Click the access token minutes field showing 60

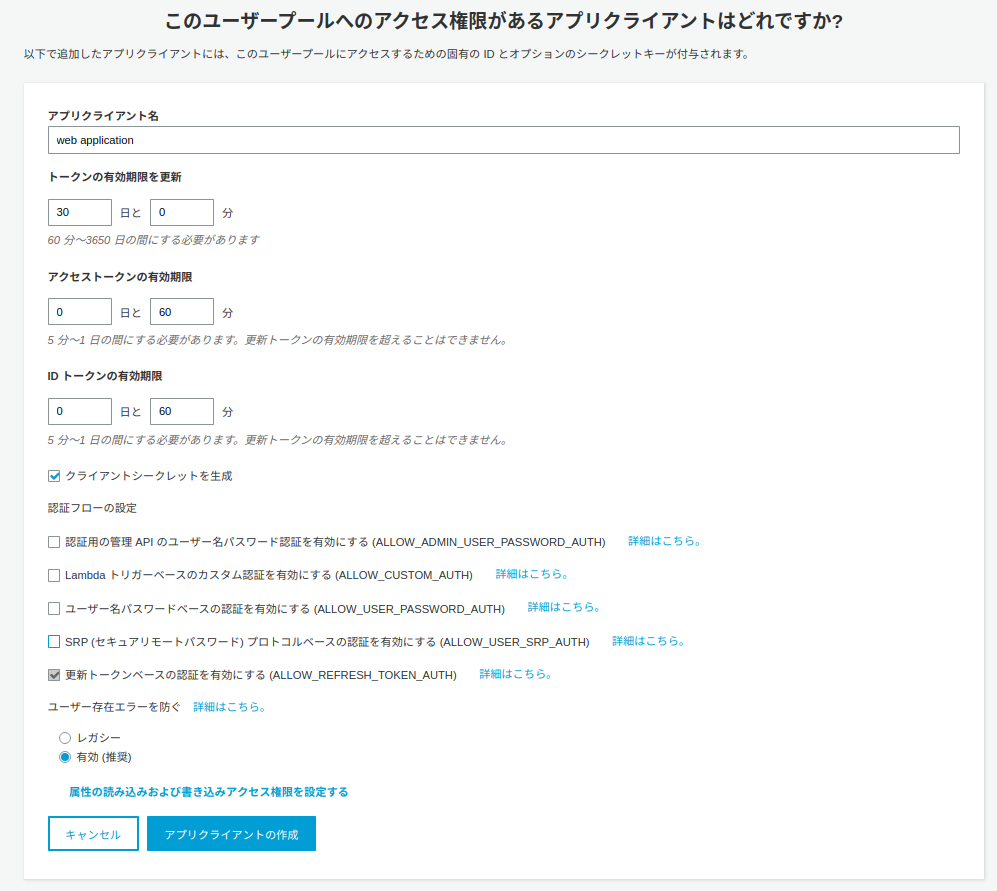[181, 311]
